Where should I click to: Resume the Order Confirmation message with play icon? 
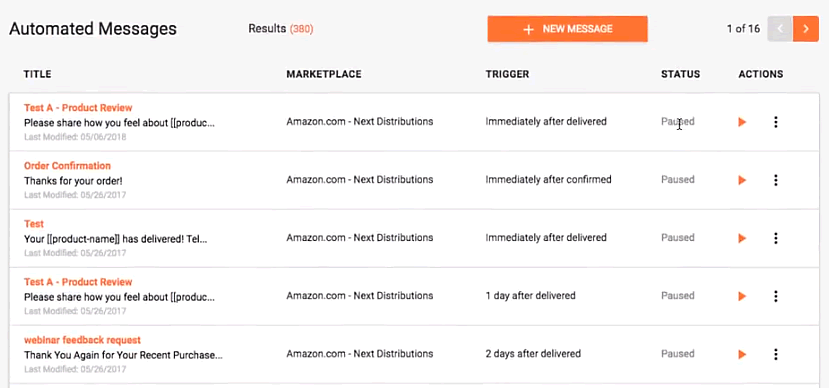[x=742, y=180]
